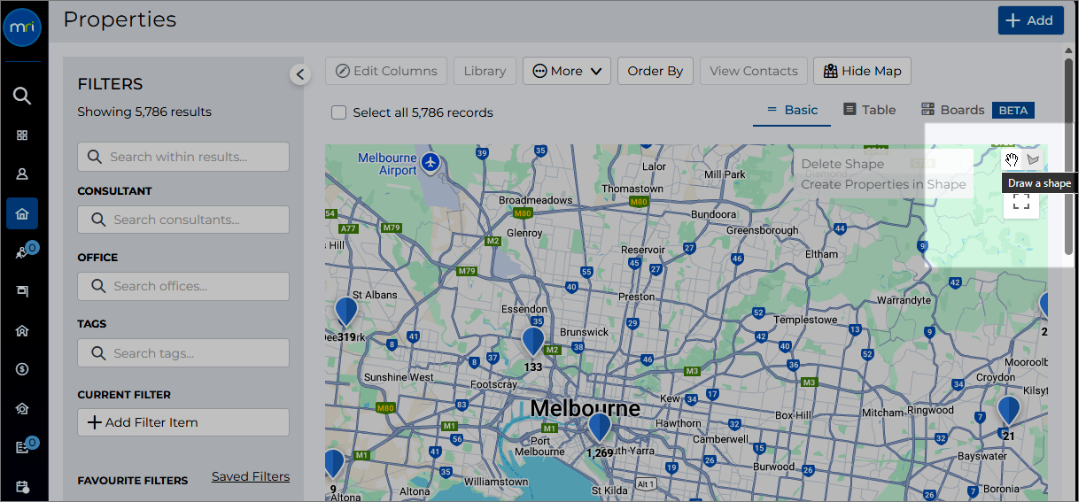Switch to the Boards BETA tab
1080x502 pixels.
(x=977, y=110)
